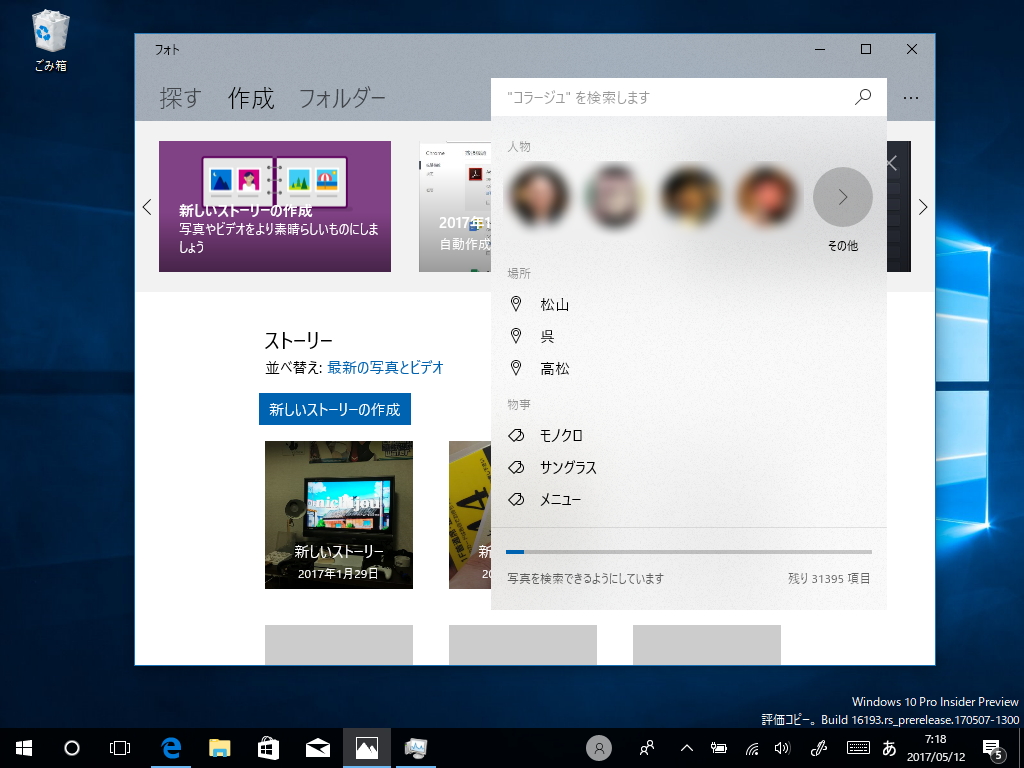Click the tag icon next to サングラス
Screen dimensions: 1024x768
pos(516,467)
